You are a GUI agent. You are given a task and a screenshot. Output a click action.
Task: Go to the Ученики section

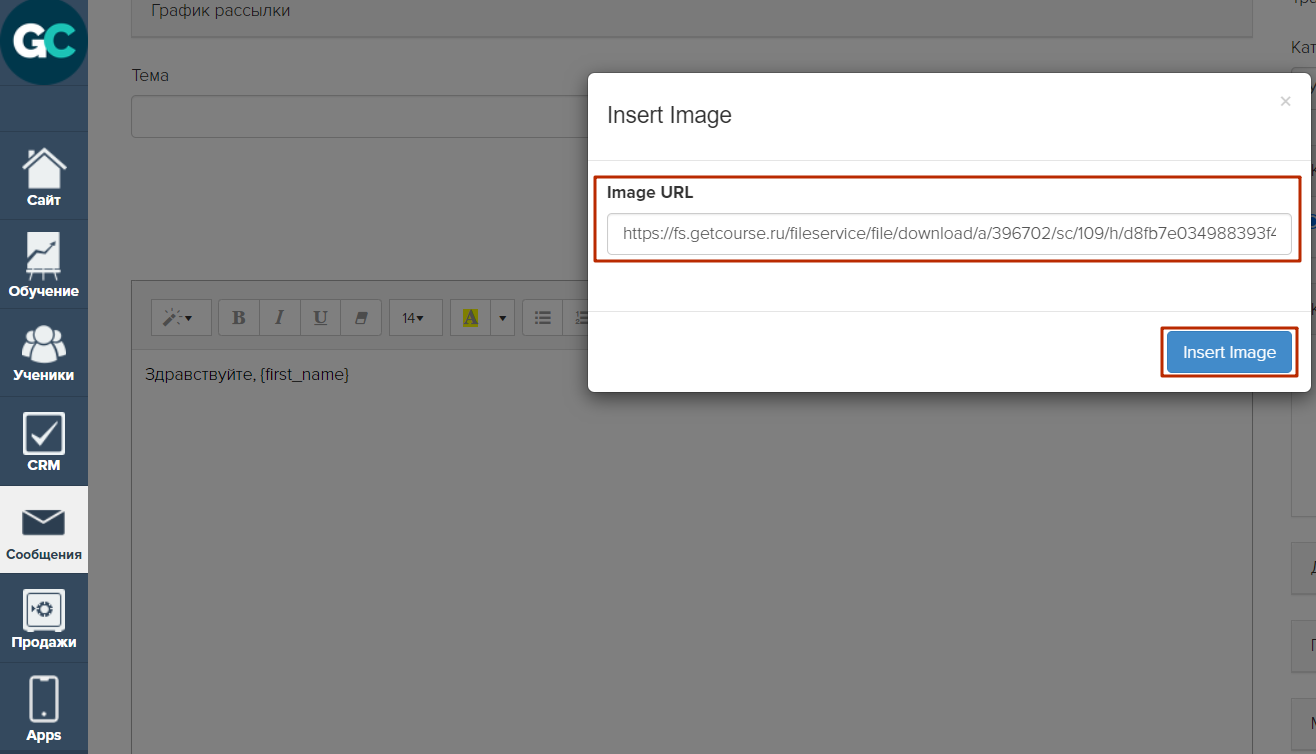pyautogui.click(x=44, y=353)
